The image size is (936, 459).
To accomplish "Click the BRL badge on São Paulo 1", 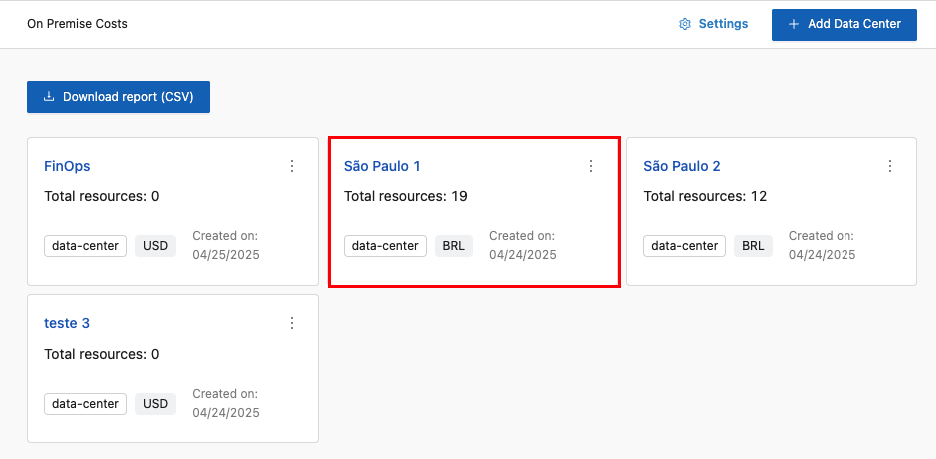I will tap(453, 246).
